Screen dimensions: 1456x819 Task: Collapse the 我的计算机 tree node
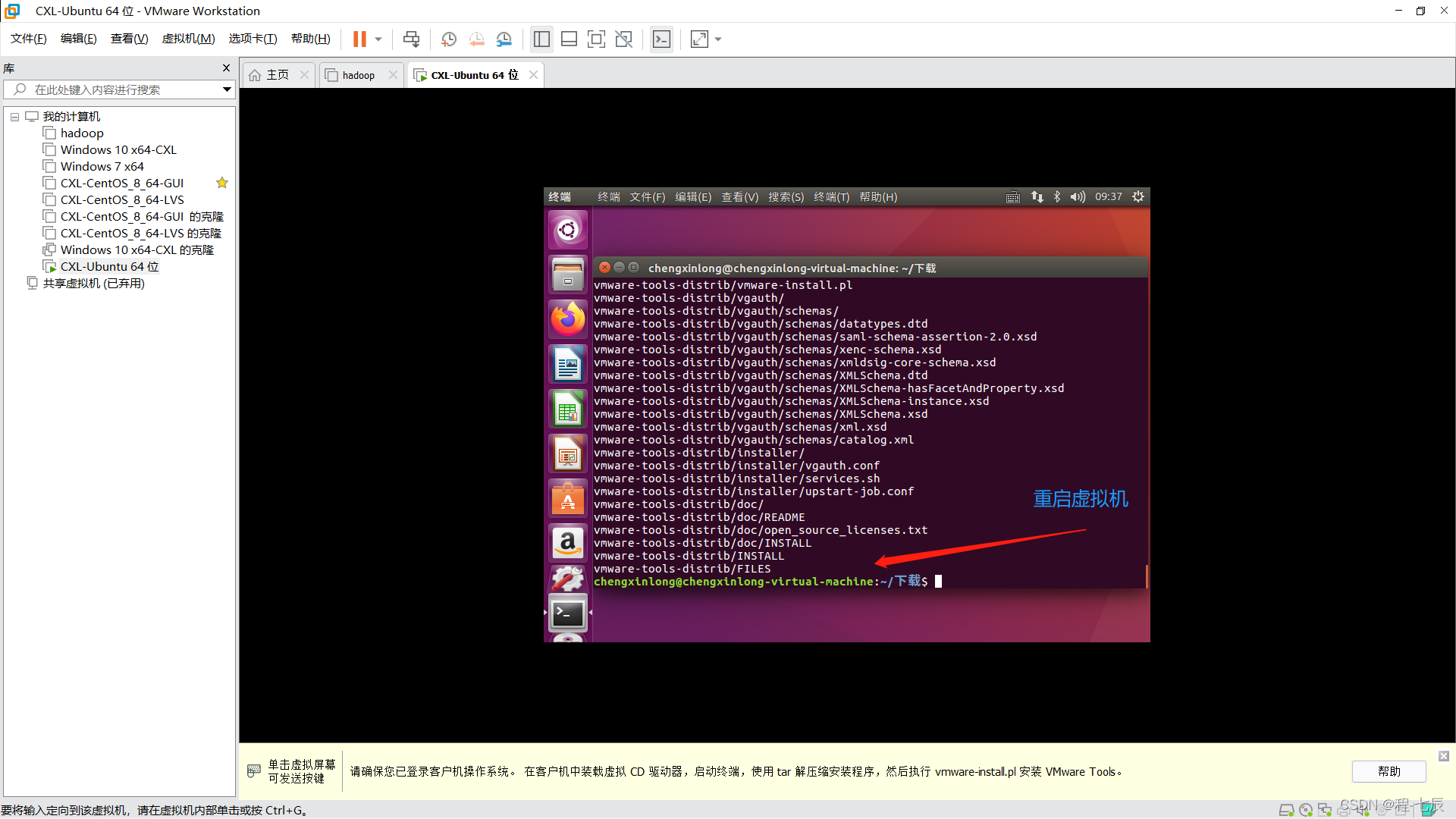point(14,117)
